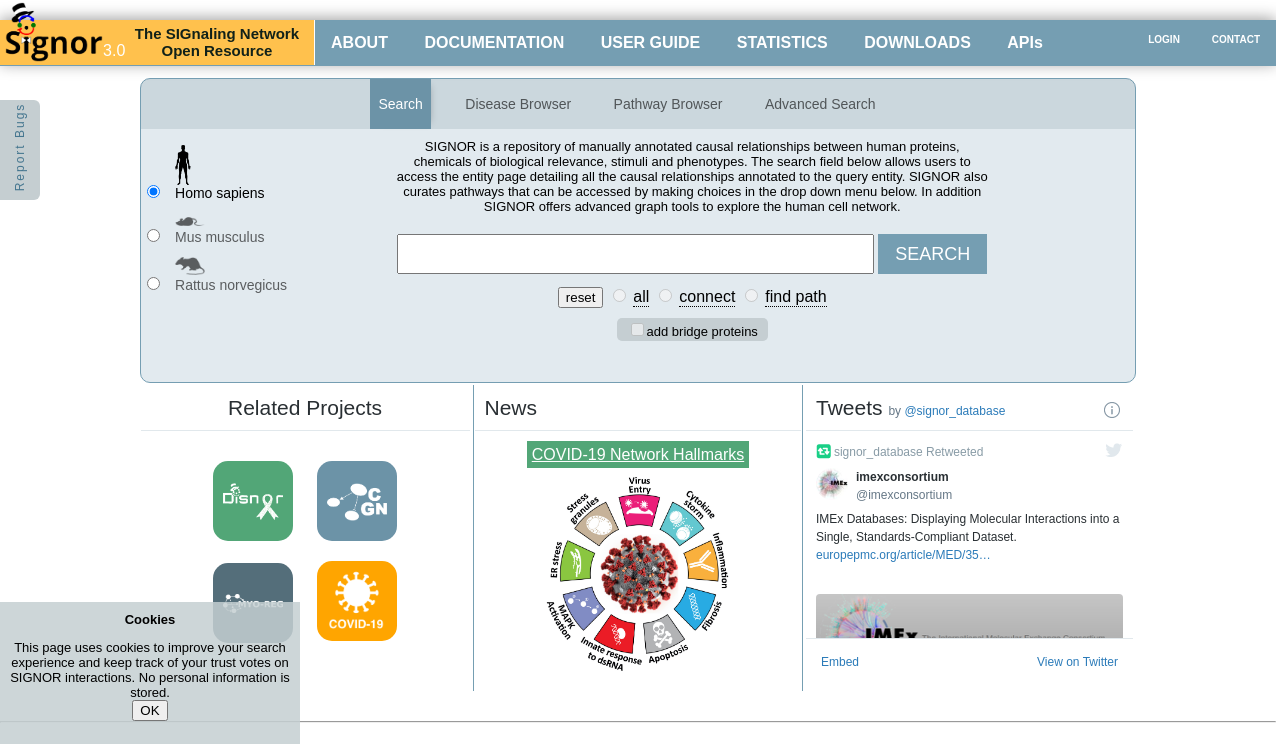Switch to the Advanced Search tab
This screenshot has width=1276, height=744.
point(820,104)
